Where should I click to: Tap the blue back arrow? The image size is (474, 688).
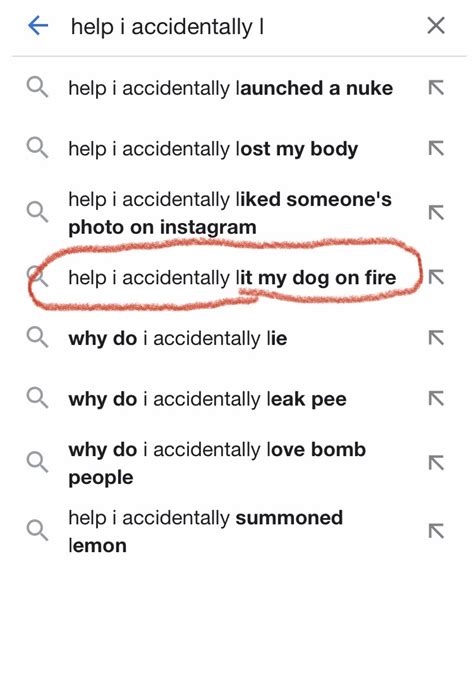tap(38, 26)
